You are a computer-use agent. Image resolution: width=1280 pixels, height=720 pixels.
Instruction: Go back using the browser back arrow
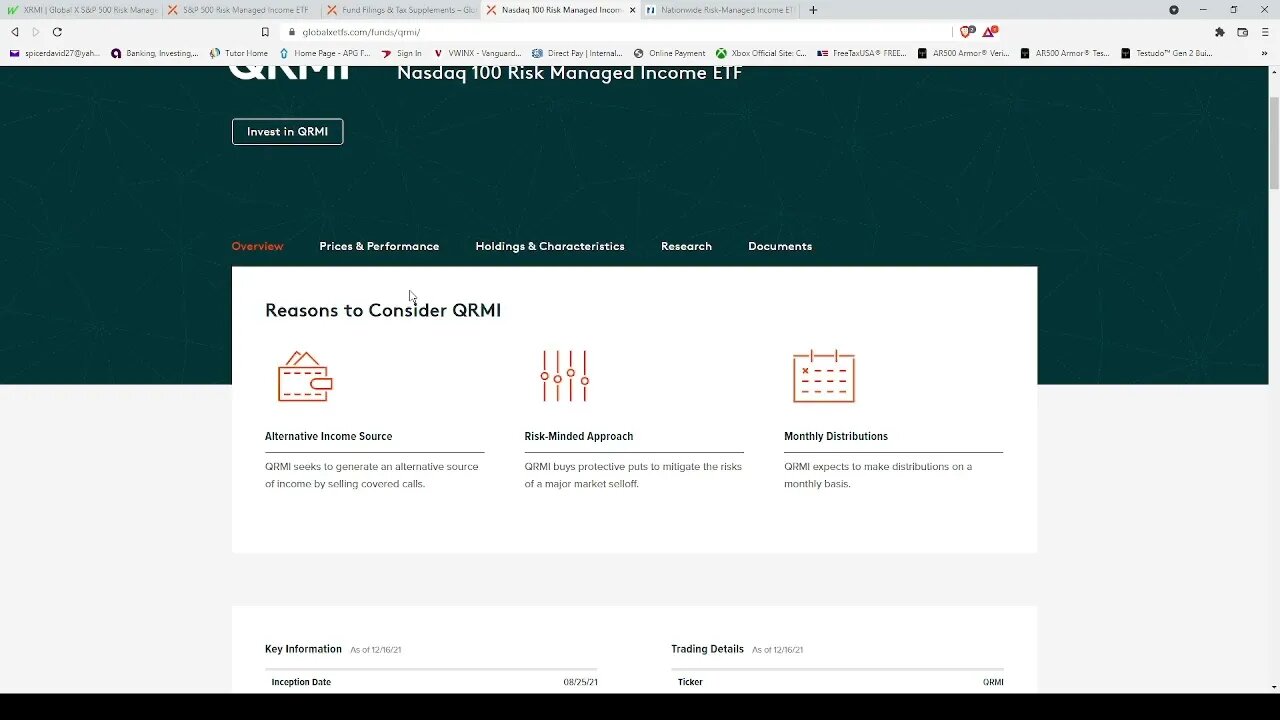[15, 32]
